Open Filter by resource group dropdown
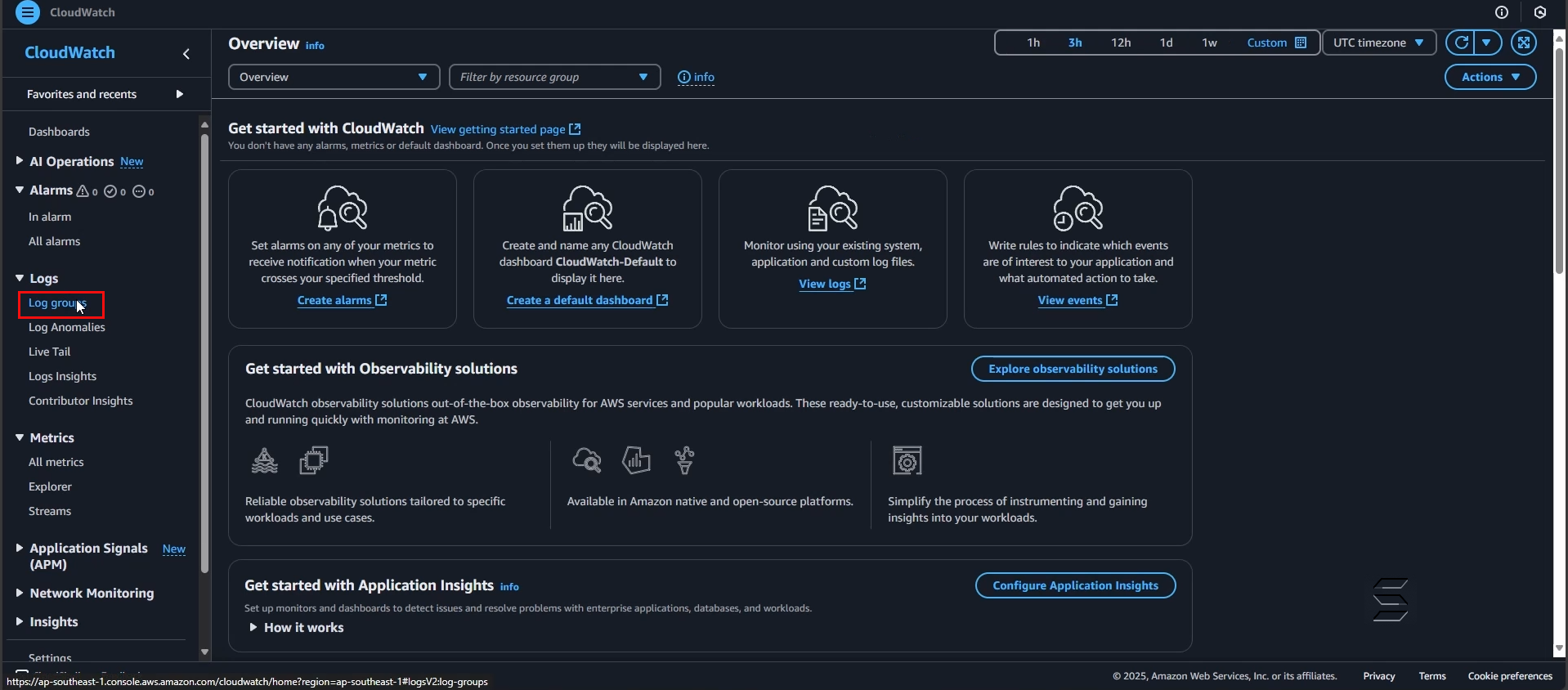This screenshot has width=1568, height=690. pyautogui.click(x=555, y=77)
